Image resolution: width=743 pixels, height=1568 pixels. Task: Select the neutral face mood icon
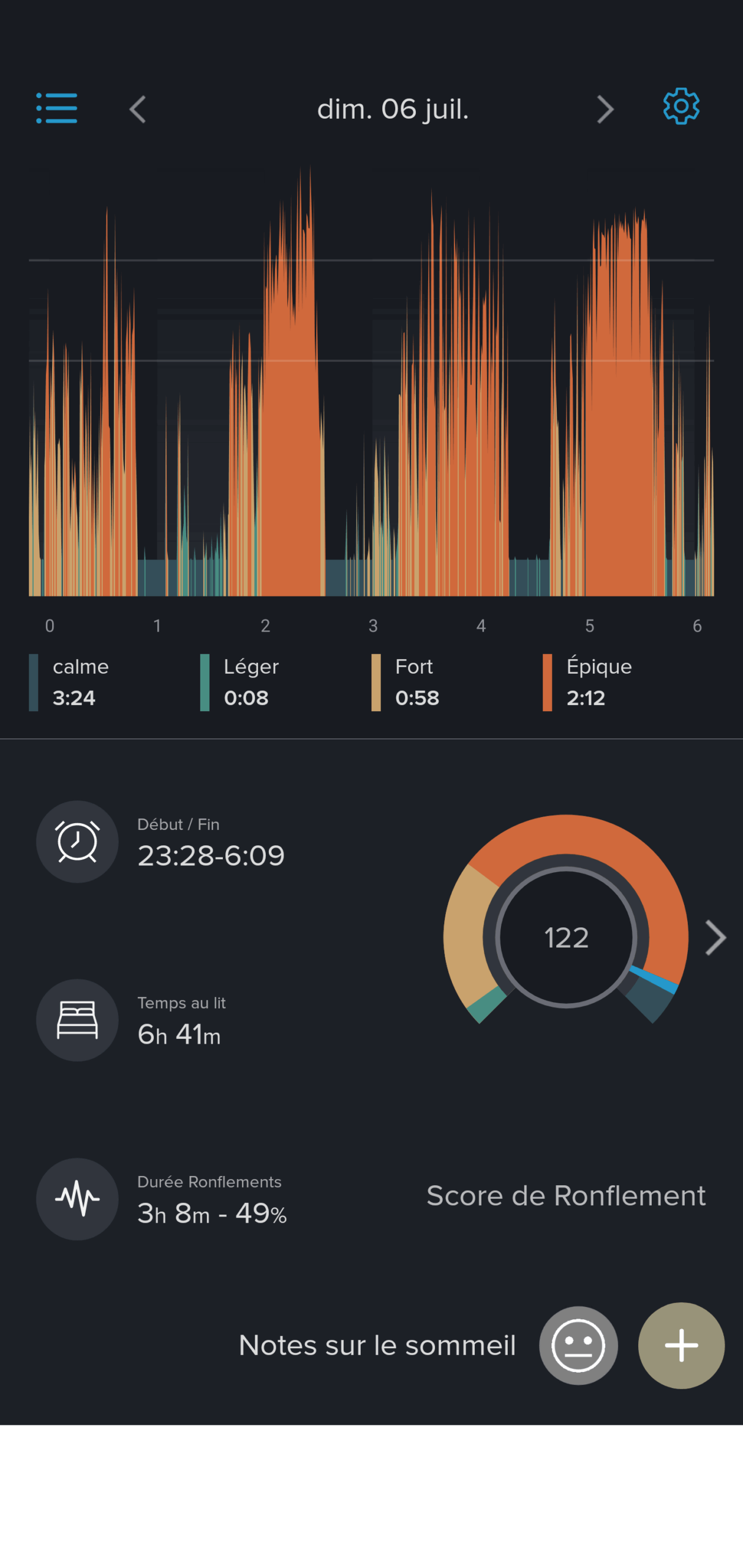pos(578,1345)
